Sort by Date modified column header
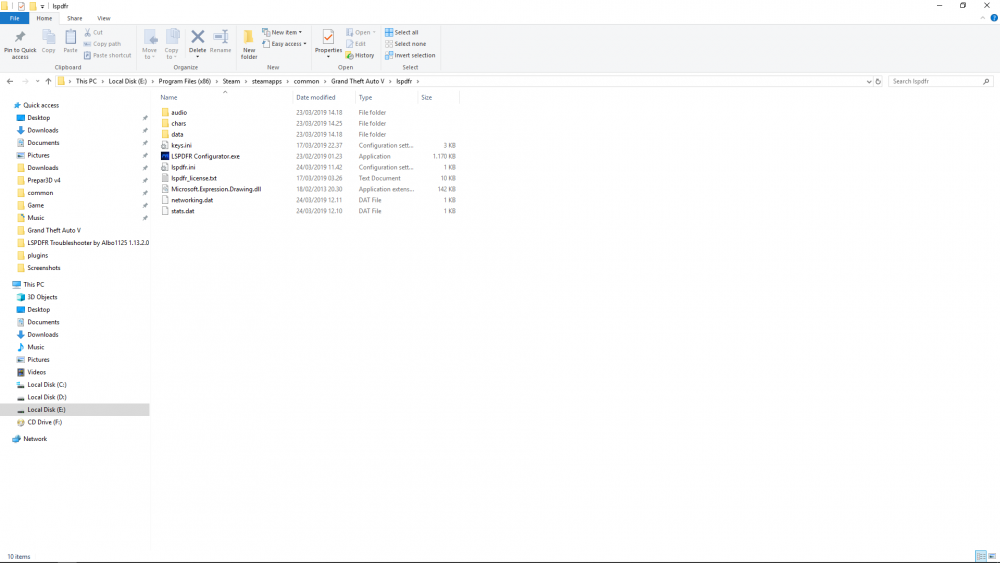 tap(316, 98)
